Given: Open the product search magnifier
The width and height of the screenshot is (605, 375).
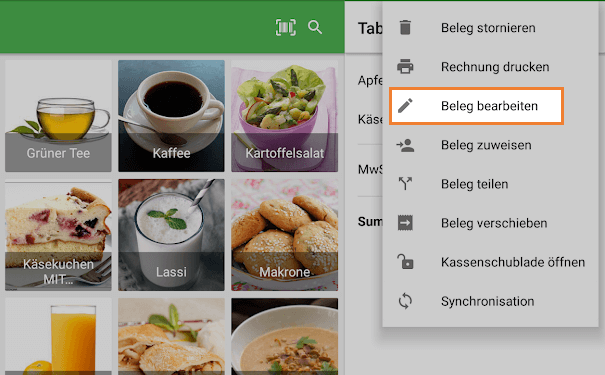Looking at the screenshot, I should coord(315,27).
